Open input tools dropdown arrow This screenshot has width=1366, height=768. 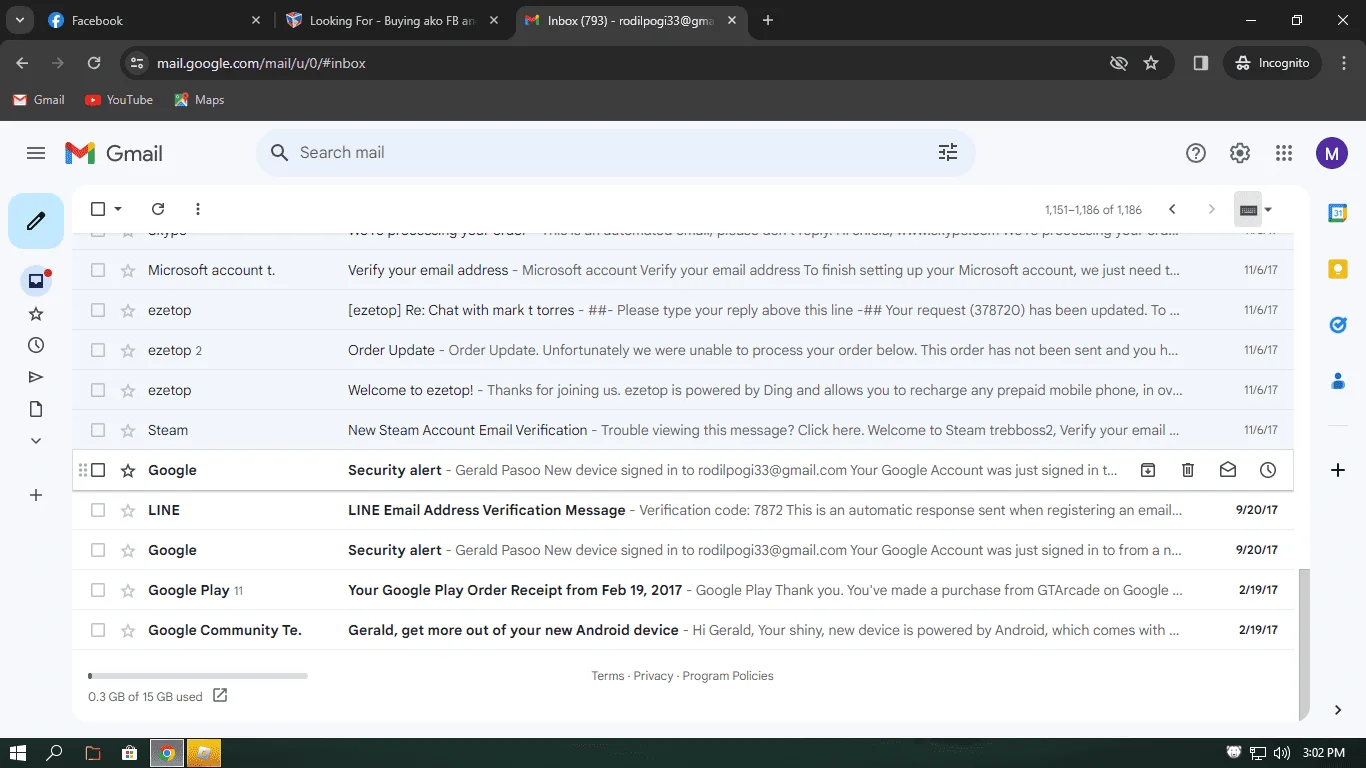(1268, 209)
